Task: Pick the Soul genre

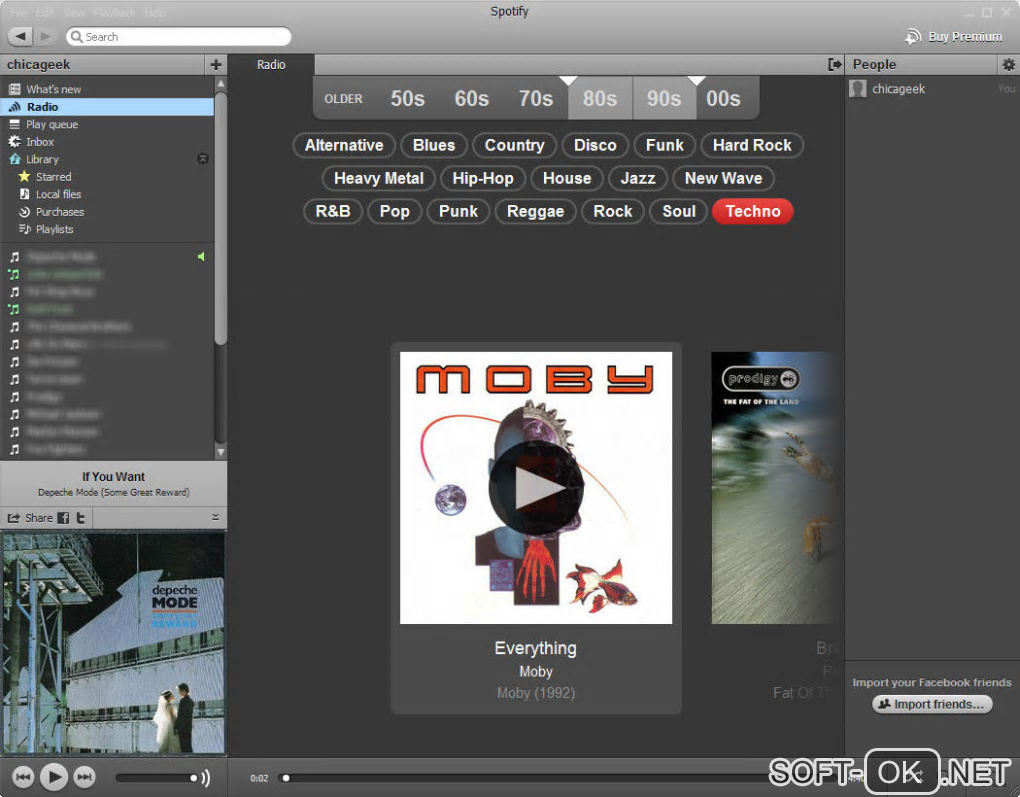Action: tap(679, 211)
